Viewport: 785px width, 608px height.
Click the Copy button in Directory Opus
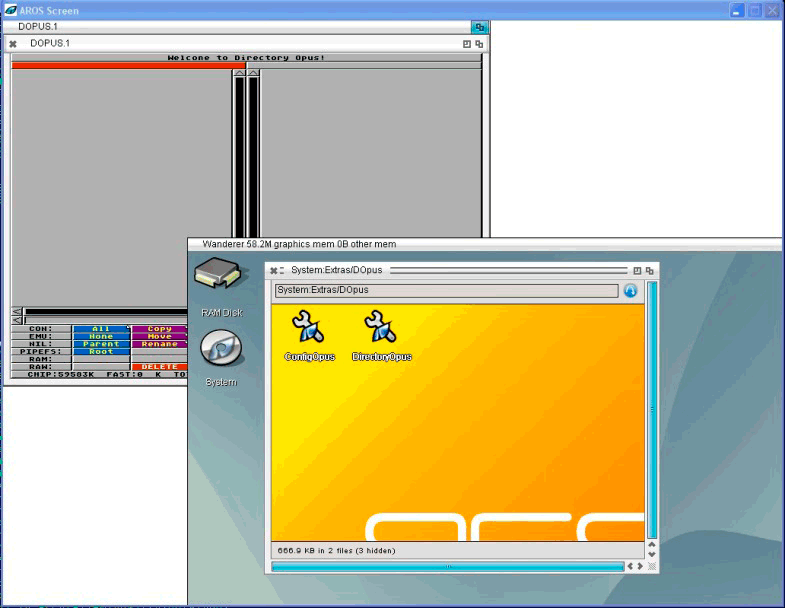tap(160, 329)
